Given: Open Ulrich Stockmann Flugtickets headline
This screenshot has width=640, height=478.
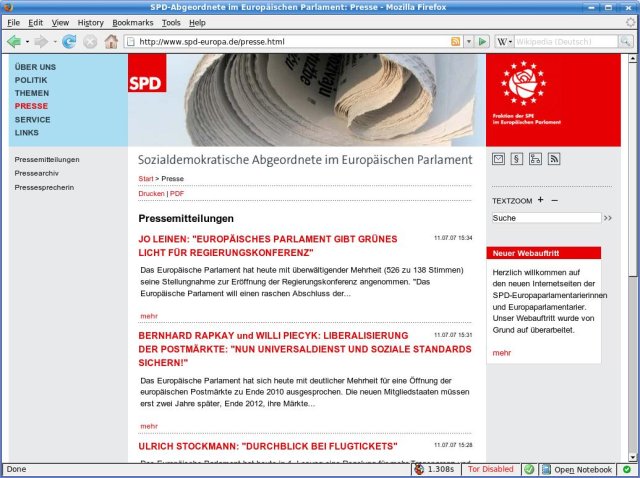Looking at the screenshot, I should [268, 446].
